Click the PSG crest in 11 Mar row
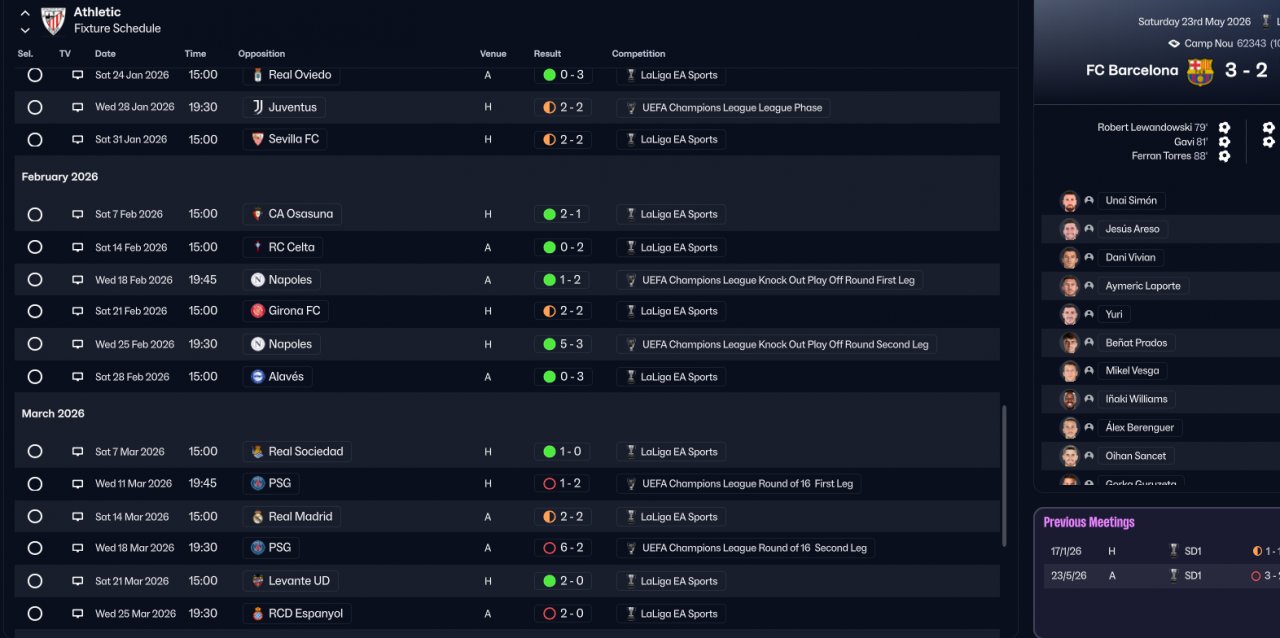Screen dimensions: 1280x638 click(258, 484)
